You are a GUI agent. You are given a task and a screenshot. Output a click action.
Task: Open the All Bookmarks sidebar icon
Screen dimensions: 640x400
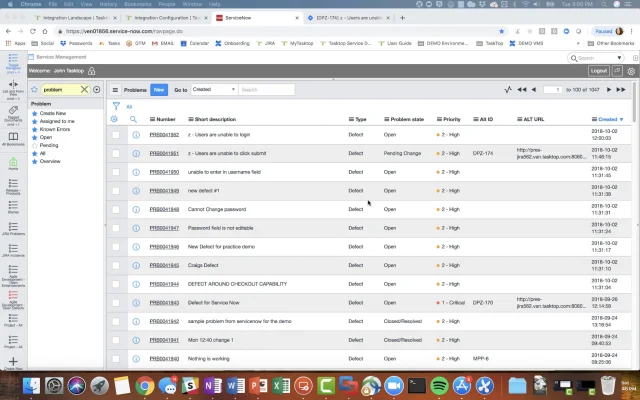pyautogui.click(x=13, y=139)
